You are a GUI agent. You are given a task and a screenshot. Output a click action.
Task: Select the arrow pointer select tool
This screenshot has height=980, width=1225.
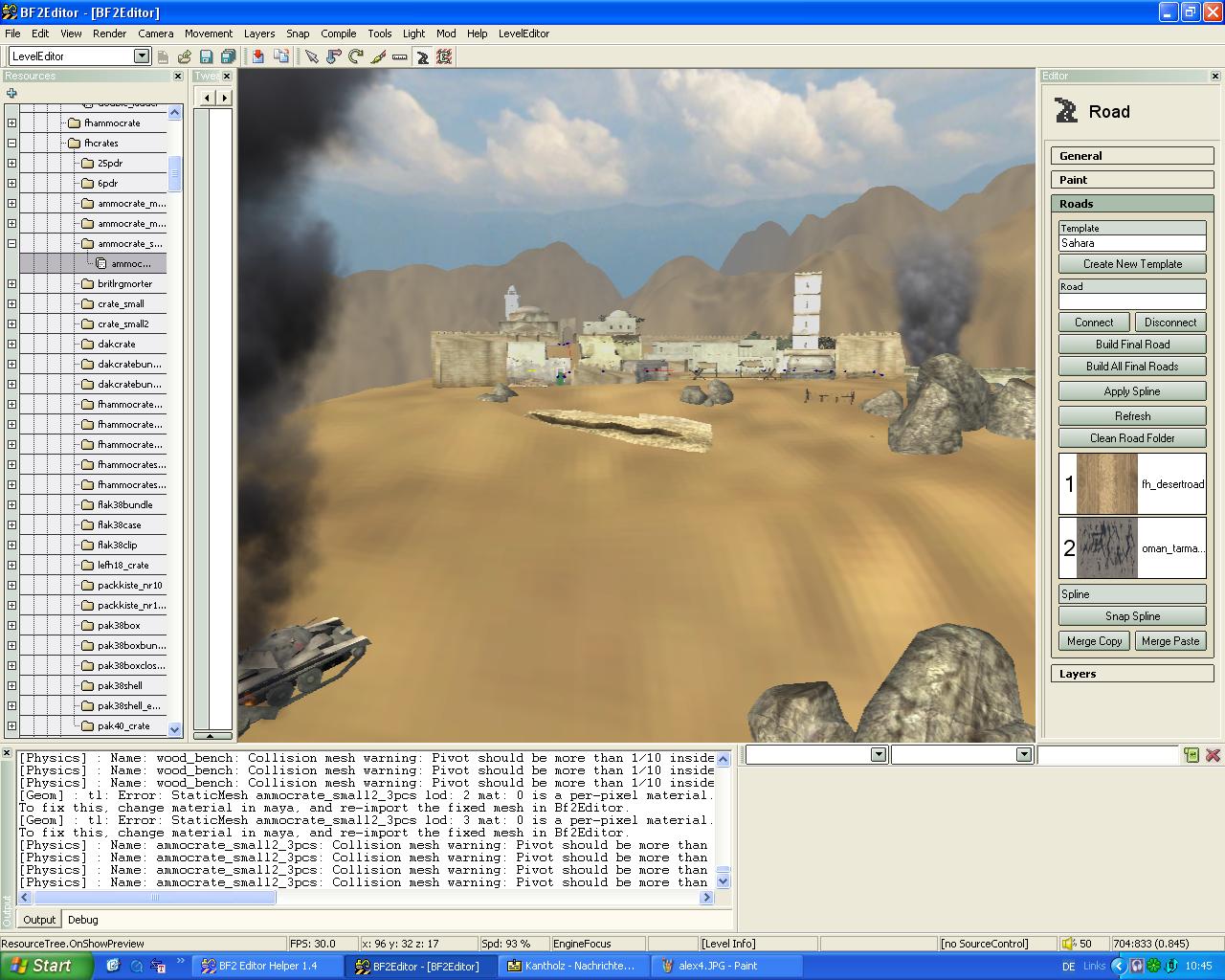(311, 56)
